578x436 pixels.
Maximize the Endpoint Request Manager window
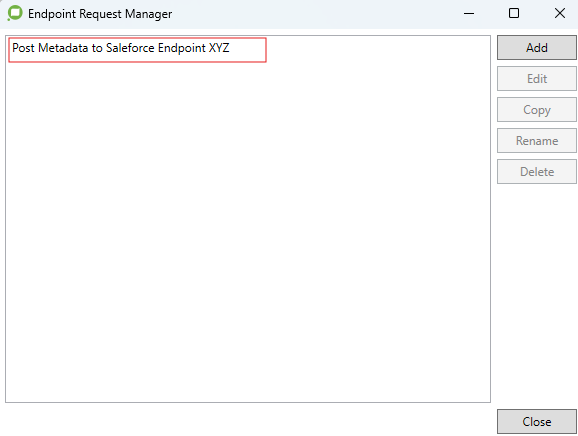tap(514, 14)
